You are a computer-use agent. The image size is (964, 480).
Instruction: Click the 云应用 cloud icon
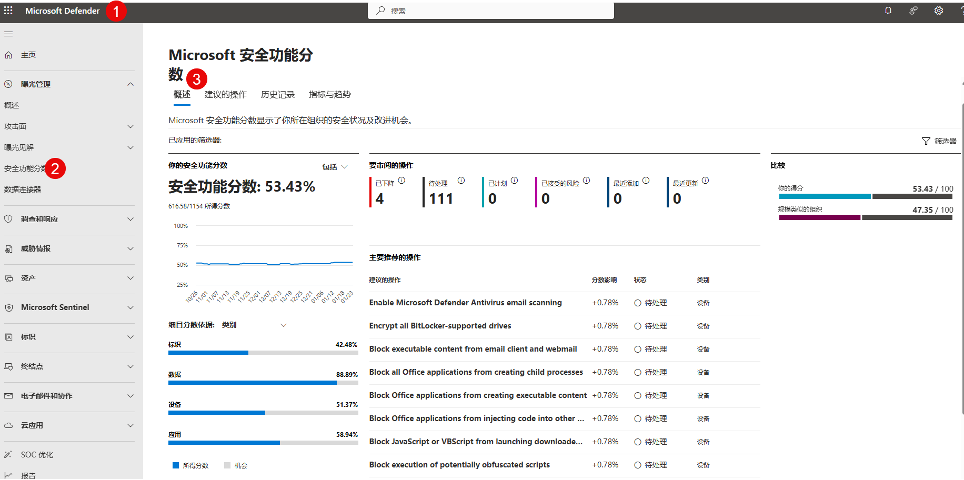point(9,425)
